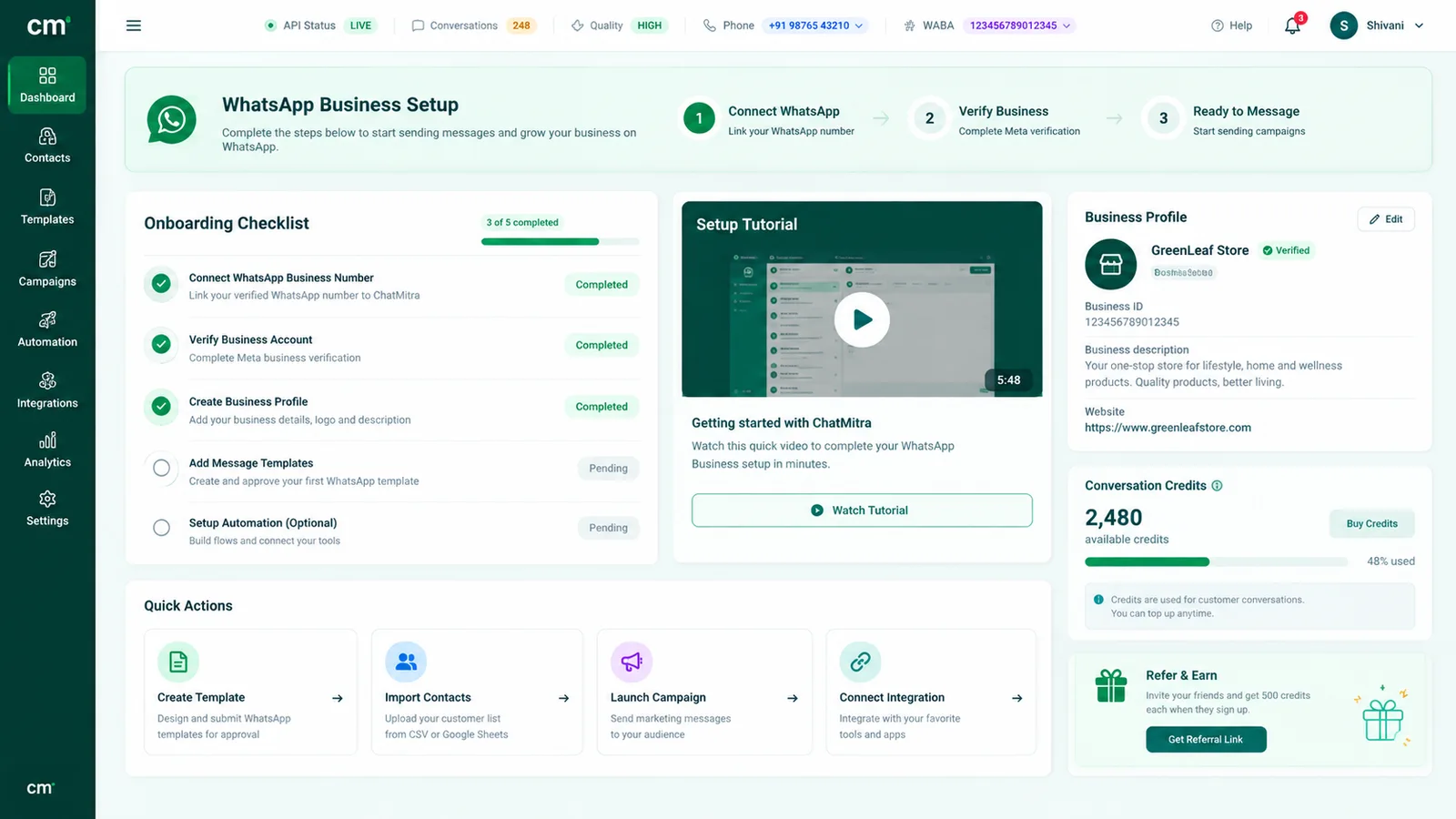
Task: Expand the WABA ID dropdown
Action: click(x=1019, y=25)
